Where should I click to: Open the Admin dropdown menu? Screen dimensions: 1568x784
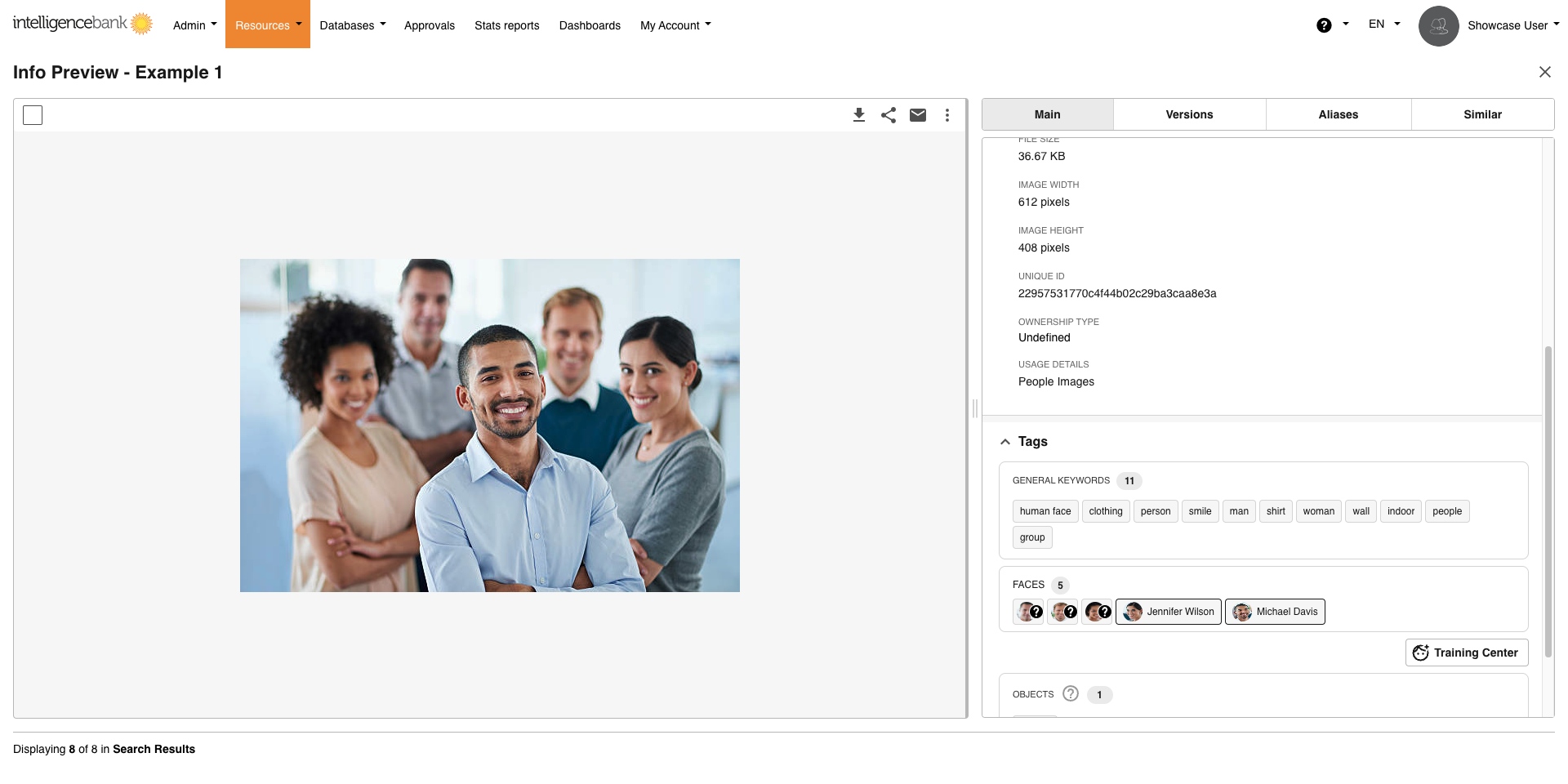[x=194, y=25]
